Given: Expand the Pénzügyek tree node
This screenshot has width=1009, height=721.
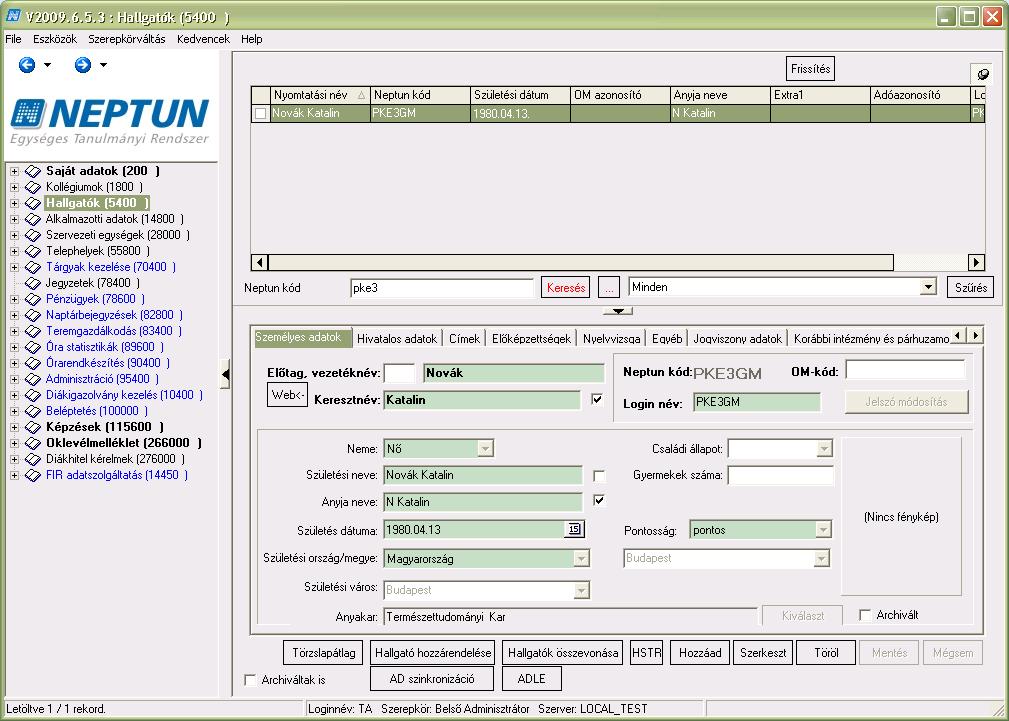Looking at the screenshot, I should [14, 299].
